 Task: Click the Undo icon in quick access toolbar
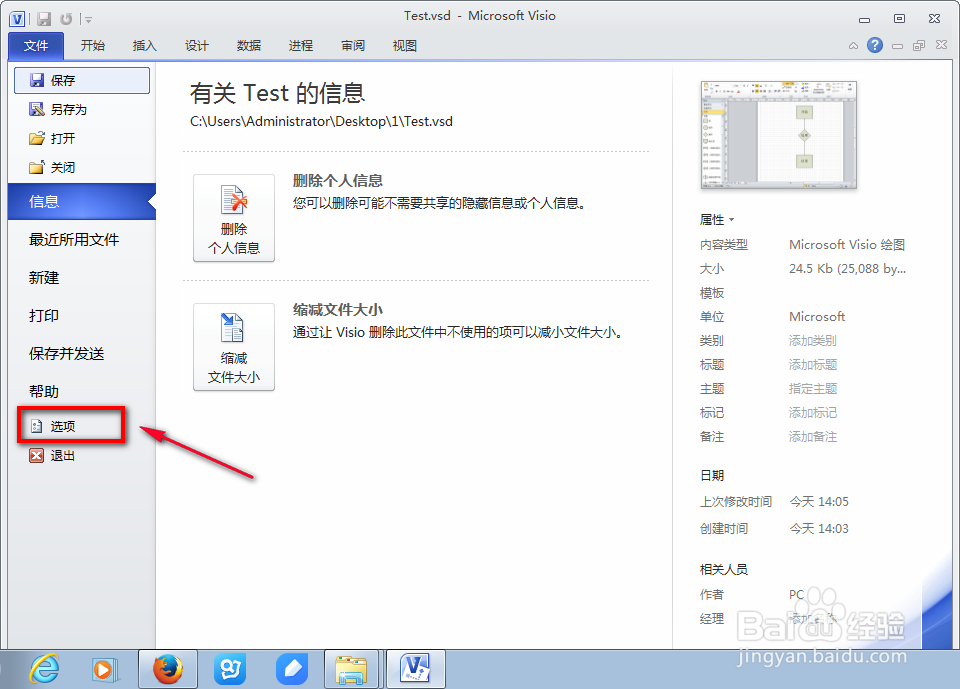tap(66, 19)
